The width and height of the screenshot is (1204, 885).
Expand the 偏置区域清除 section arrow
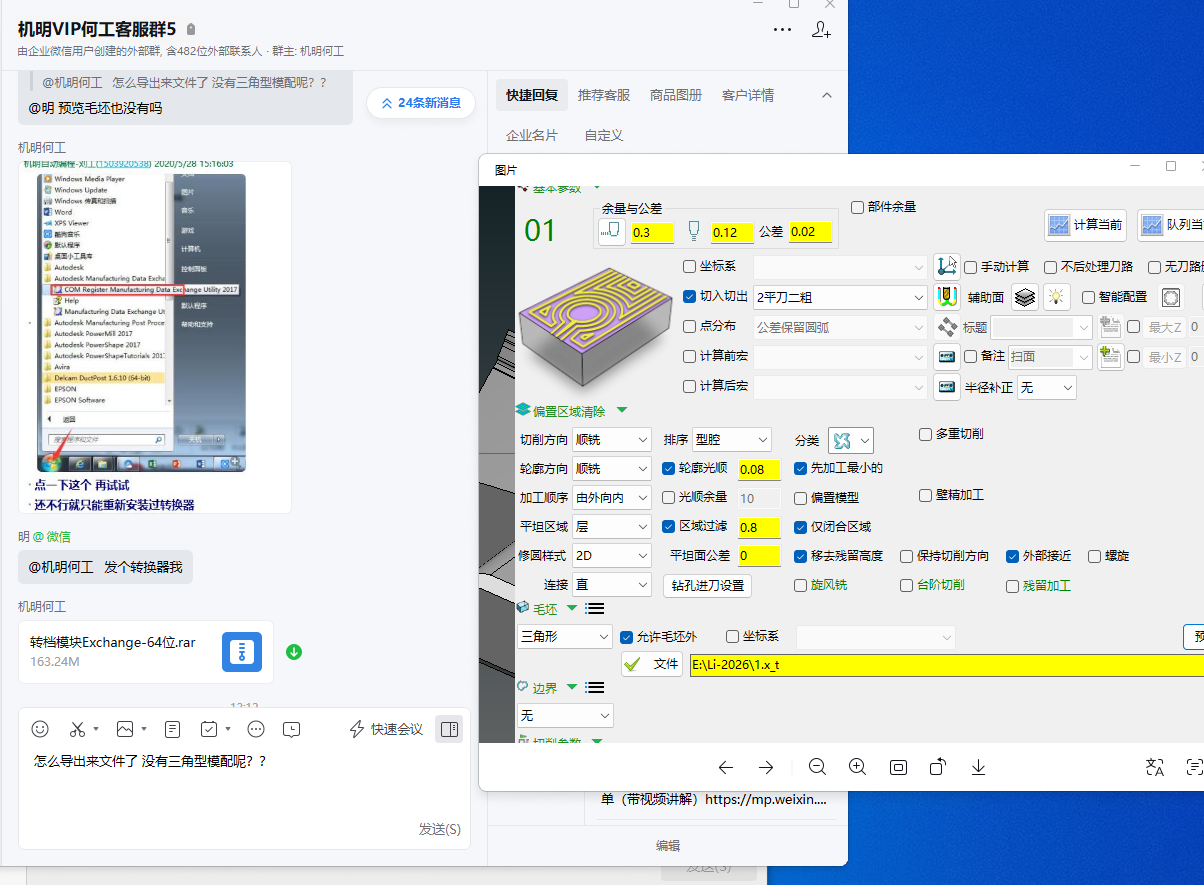click(622, 410)
